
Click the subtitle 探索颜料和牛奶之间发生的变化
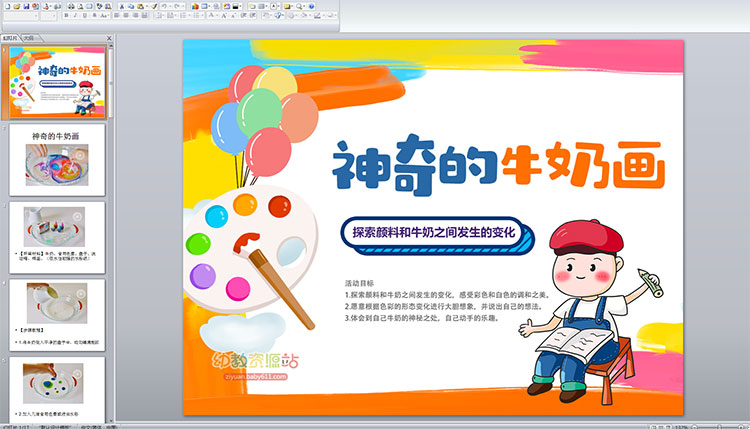(434, 232)
